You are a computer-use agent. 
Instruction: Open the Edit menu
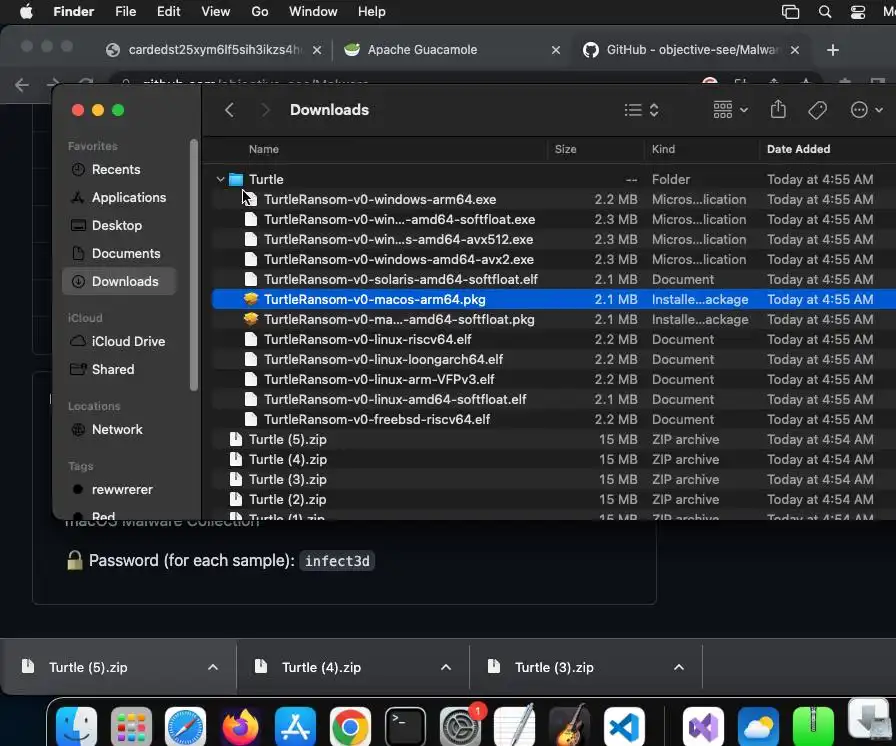[x=169, y=11]
